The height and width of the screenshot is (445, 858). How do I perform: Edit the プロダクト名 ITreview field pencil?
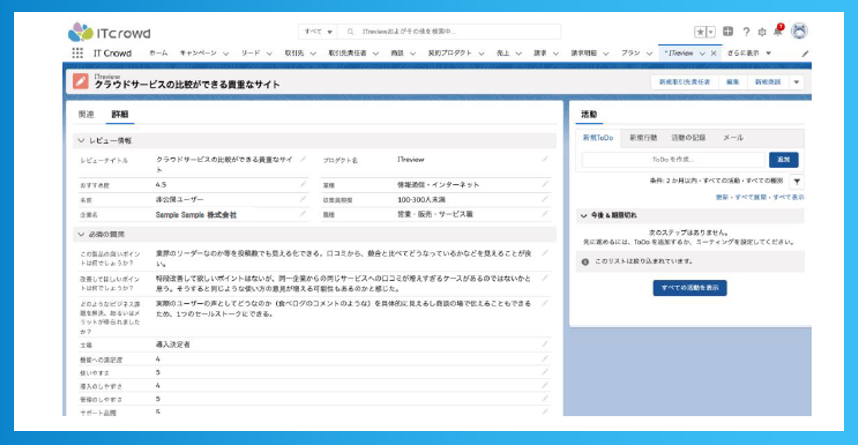tap(544, 159)
